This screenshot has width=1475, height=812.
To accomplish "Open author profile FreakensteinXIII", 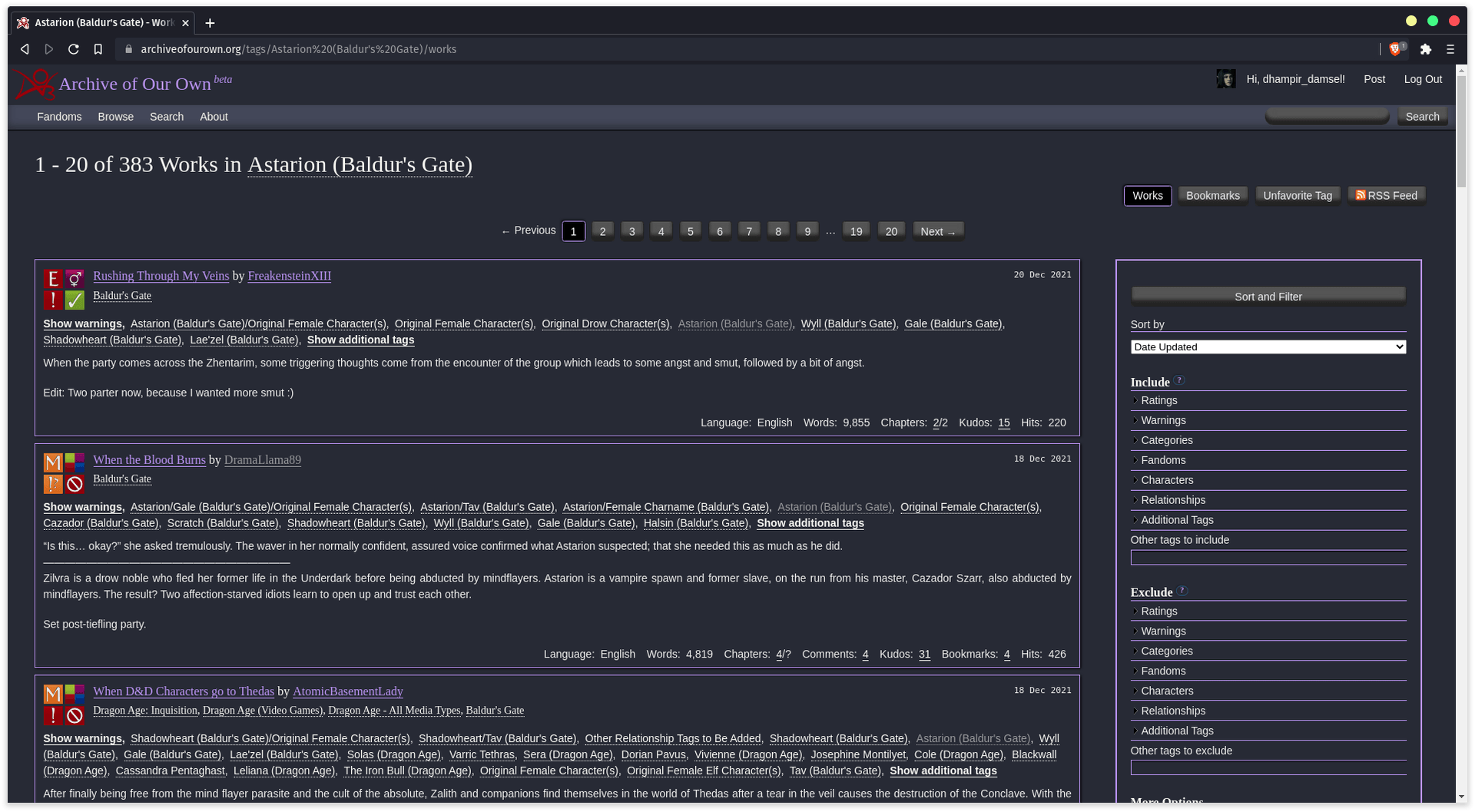I will 289,276.
